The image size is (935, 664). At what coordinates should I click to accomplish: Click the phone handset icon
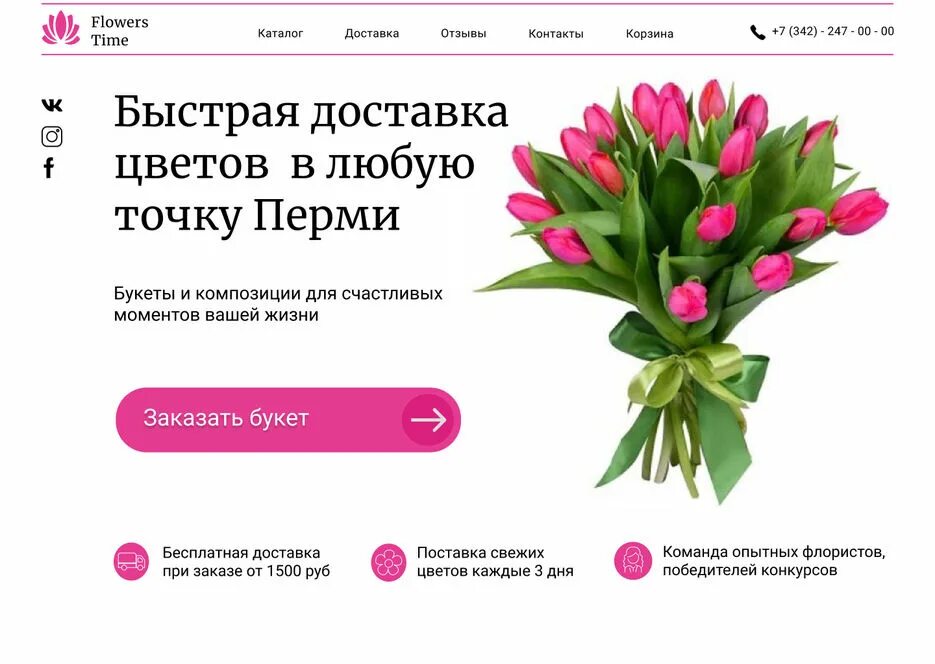(x=757, y=32)
